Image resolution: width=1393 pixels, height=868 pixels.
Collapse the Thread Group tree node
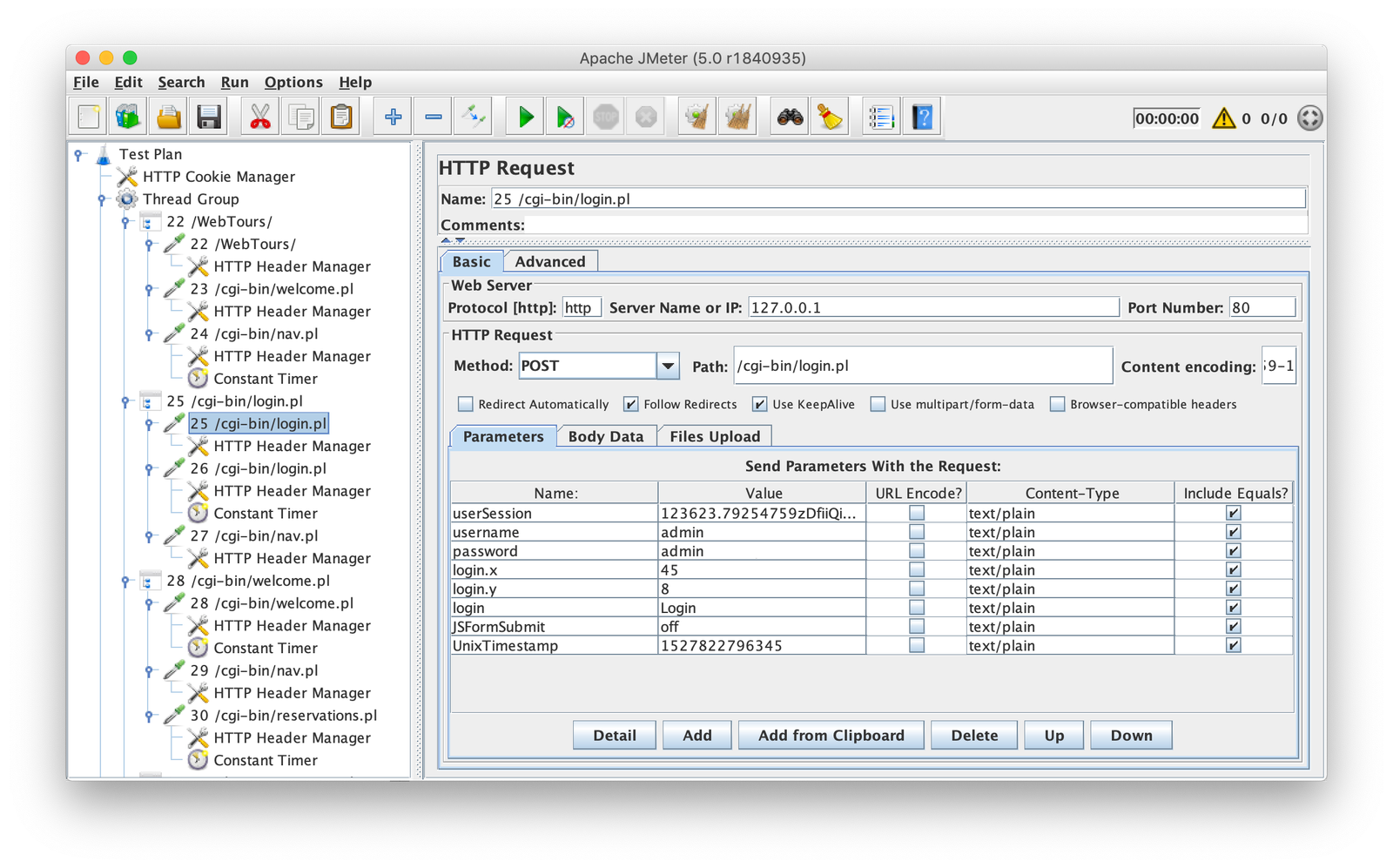(x=102, y=199)
